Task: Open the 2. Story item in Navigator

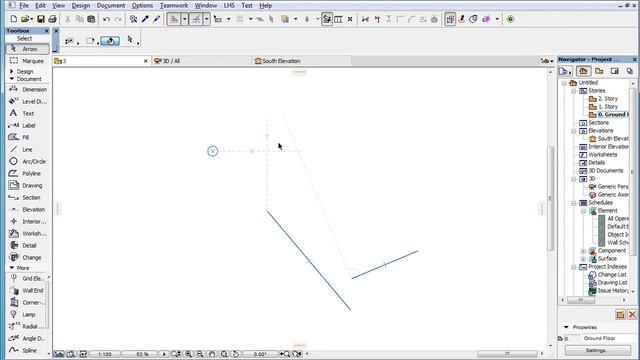Action: pyautogui.click(x=608, y=99)
